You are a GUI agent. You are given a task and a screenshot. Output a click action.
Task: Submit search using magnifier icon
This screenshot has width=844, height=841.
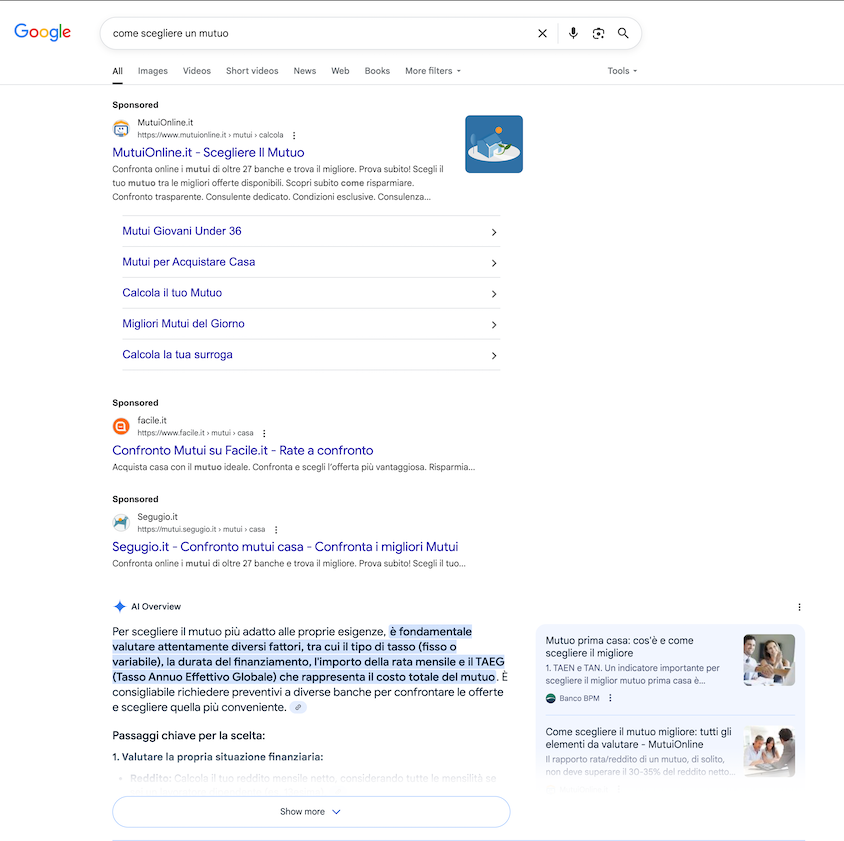[x=623, y=33]
